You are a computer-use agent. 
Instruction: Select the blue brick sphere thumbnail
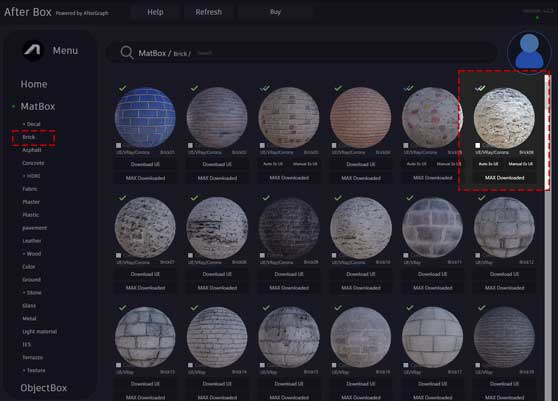point(145,117)
